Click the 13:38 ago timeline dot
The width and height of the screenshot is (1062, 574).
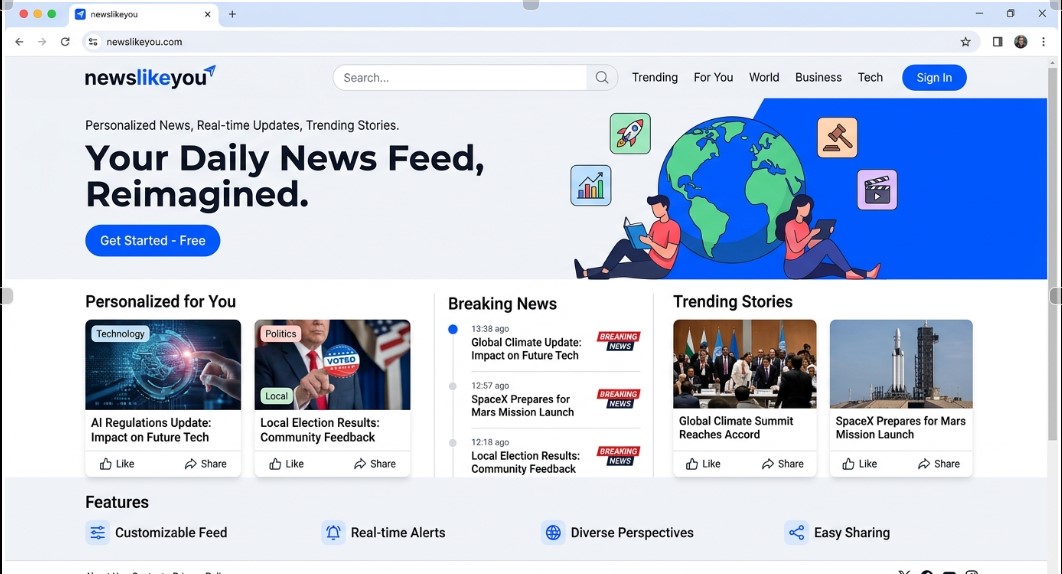(453, 329)
